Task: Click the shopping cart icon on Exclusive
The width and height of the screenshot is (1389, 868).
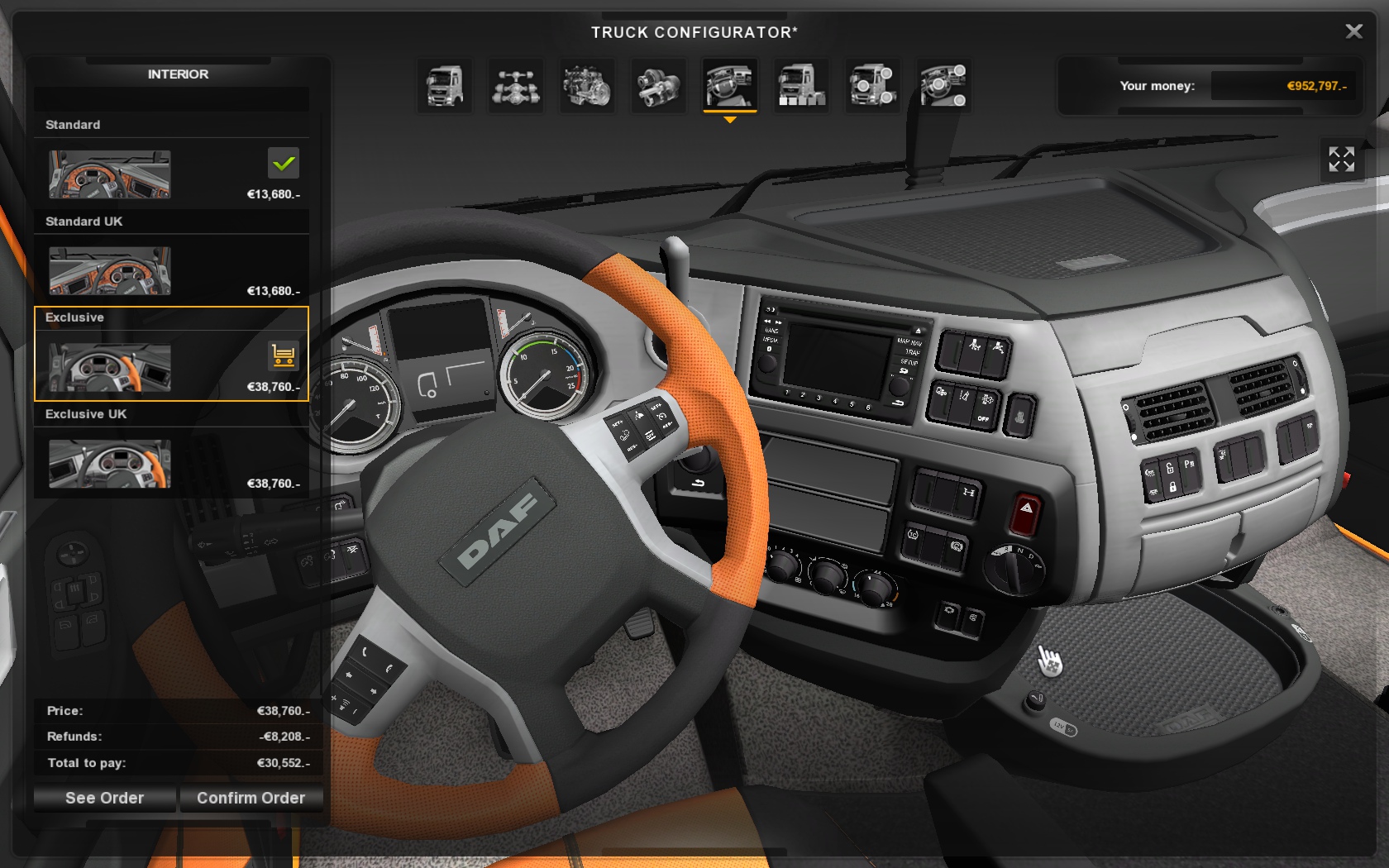Action: [x=283, y=356]
